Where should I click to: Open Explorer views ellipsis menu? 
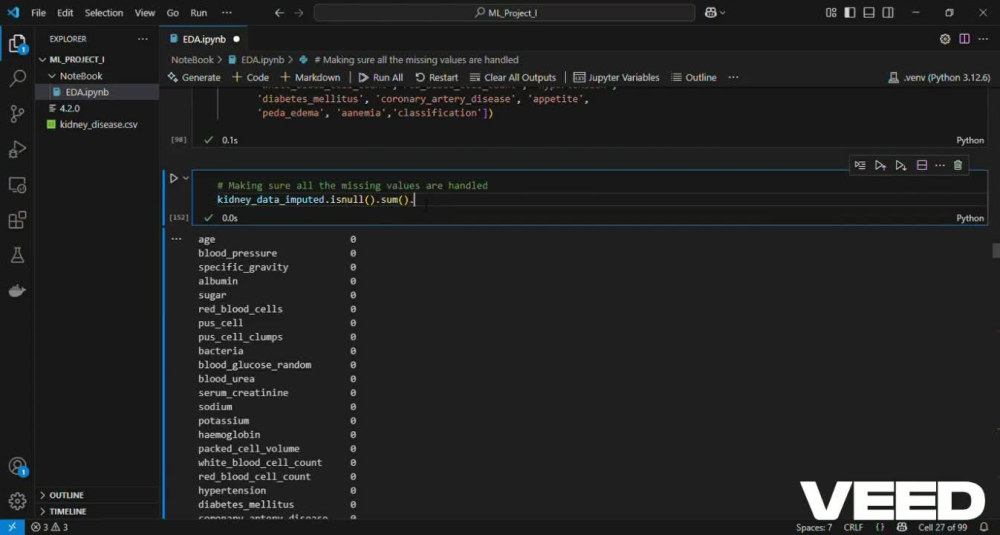click(x=142, y=39)
